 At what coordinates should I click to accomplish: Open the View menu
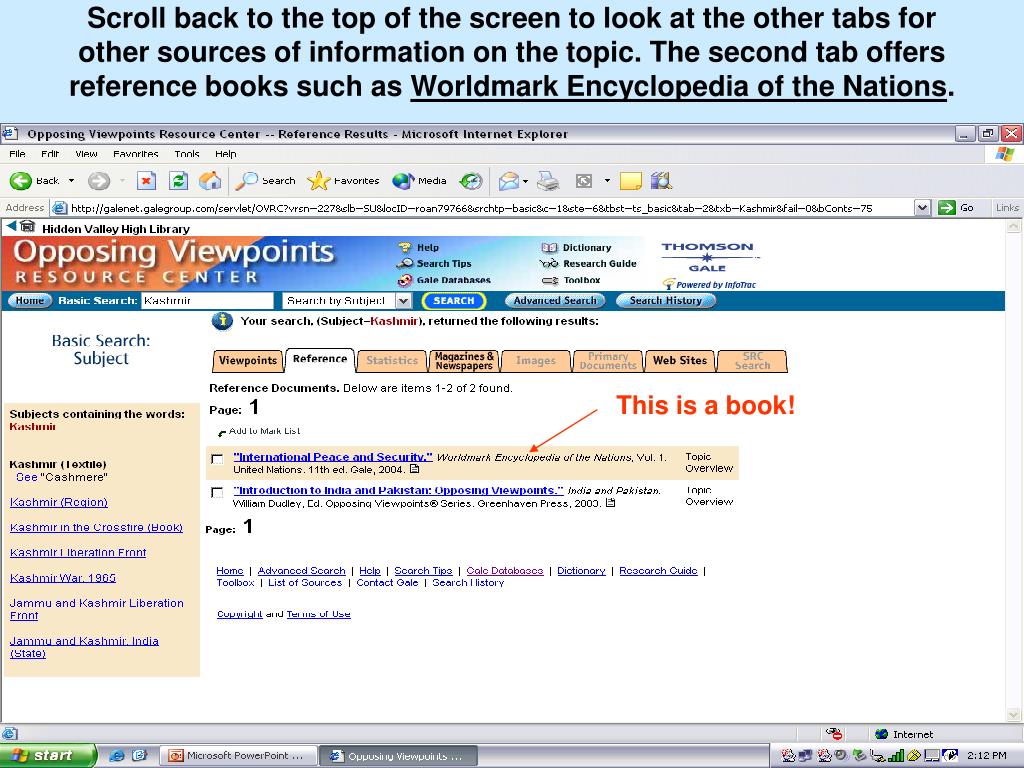point(86,154)
